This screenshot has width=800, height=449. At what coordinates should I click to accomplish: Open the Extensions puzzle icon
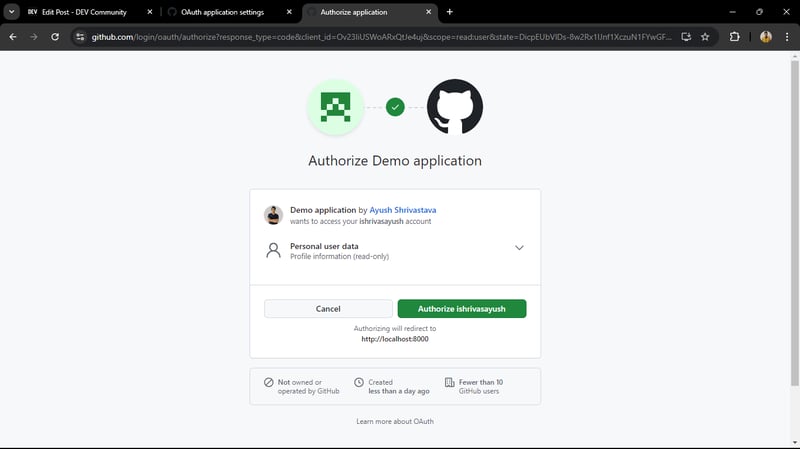point(734,37)
